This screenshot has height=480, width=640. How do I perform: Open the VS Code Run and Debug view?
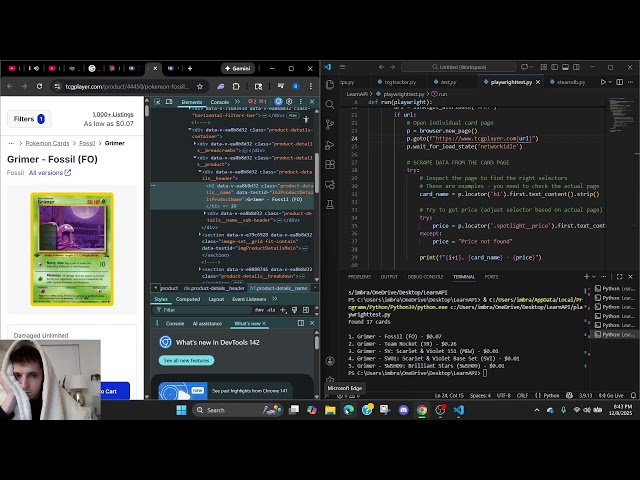(330, 144)
